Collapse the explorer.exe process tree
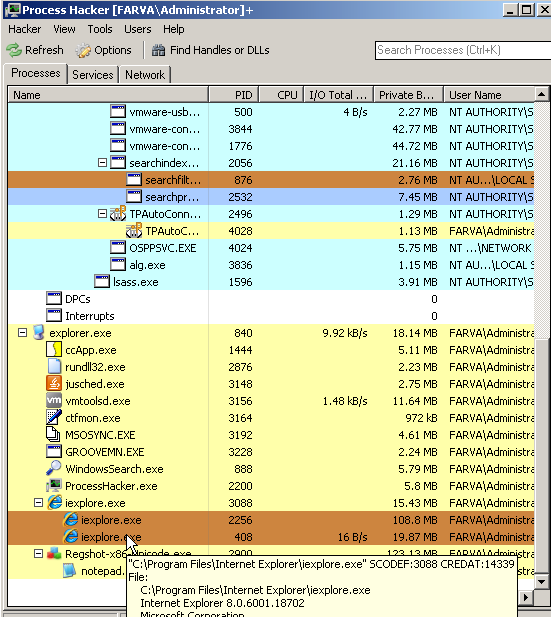The width and height of the screenshot is (551, 617). (22, 333)
